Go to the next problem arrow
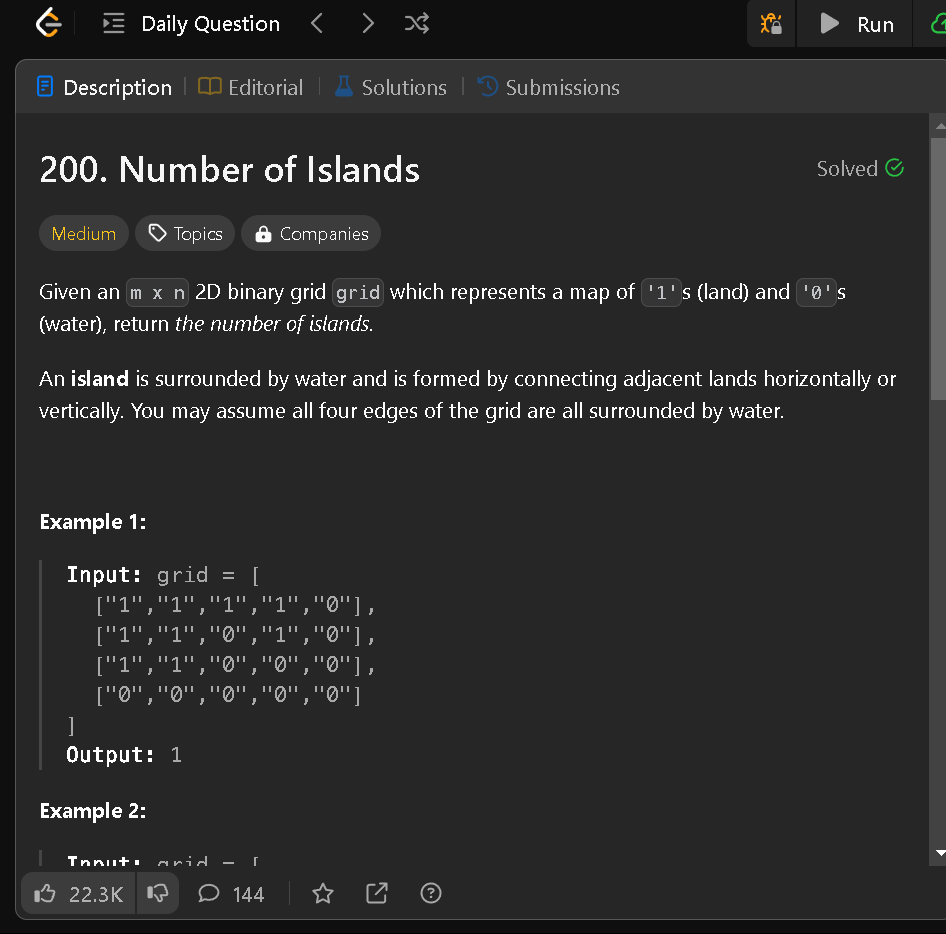The image size is (946, 934). 366,23
